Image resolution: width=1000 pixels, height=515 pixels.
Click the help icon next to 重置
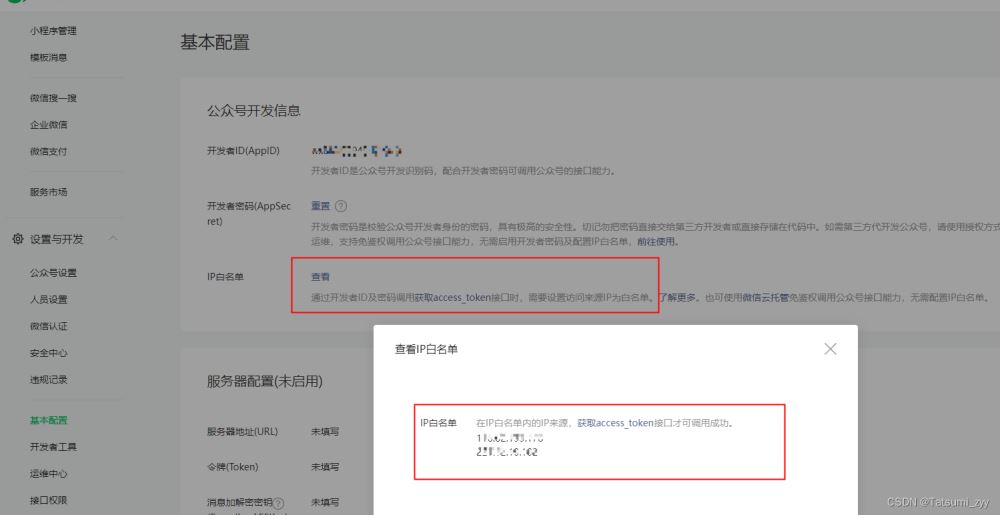(x=341, y=206)
